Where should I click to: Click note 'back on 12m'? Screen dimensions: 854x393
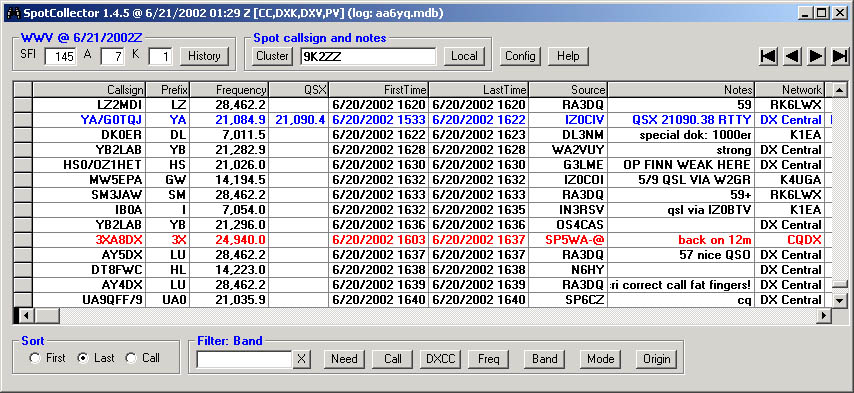coord(715,240)
